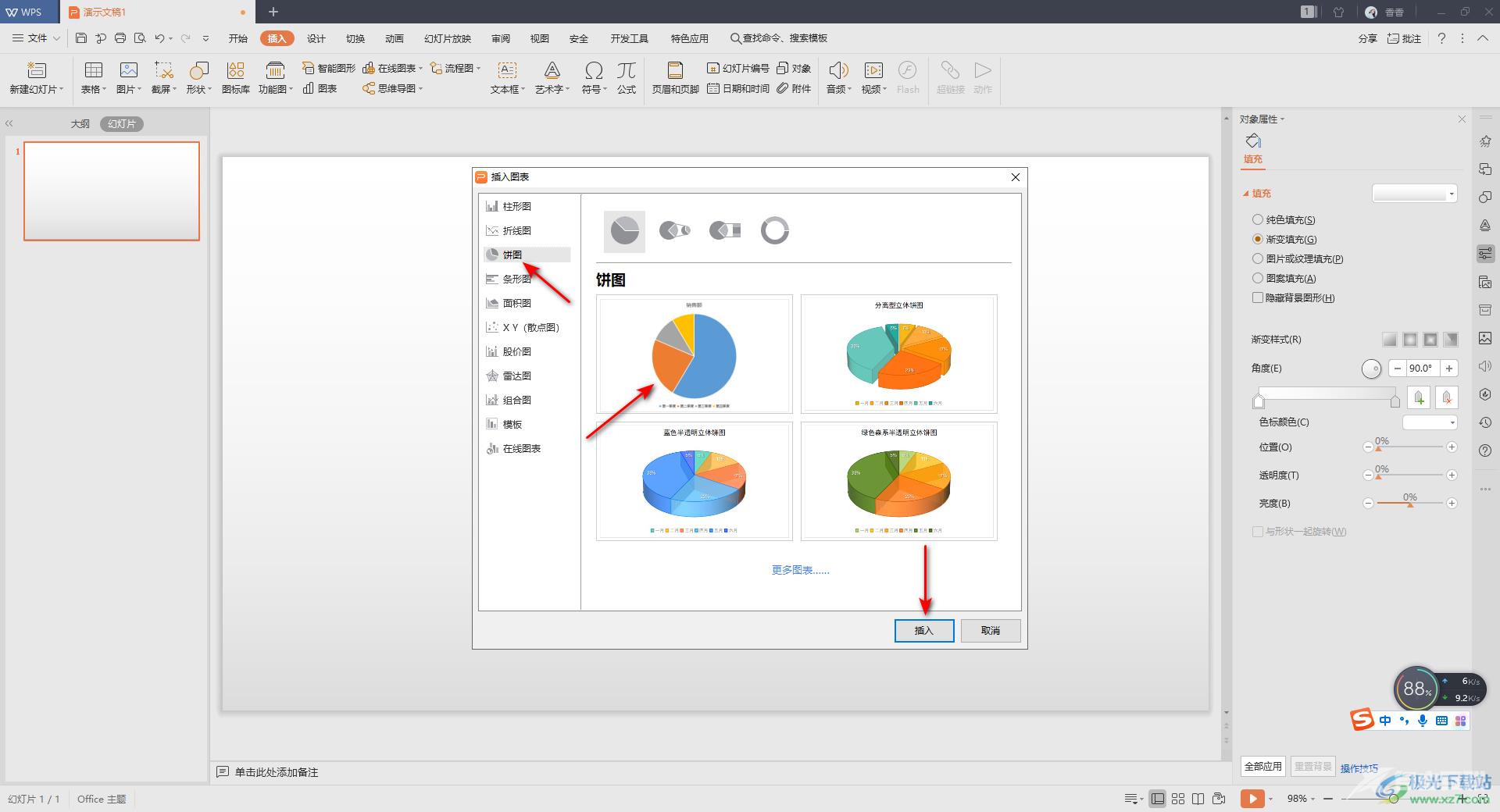1500x812 pixels.
Task: Click the undo icon in quick toolbar
Action: pyautogui.click(x=159, y=38)
